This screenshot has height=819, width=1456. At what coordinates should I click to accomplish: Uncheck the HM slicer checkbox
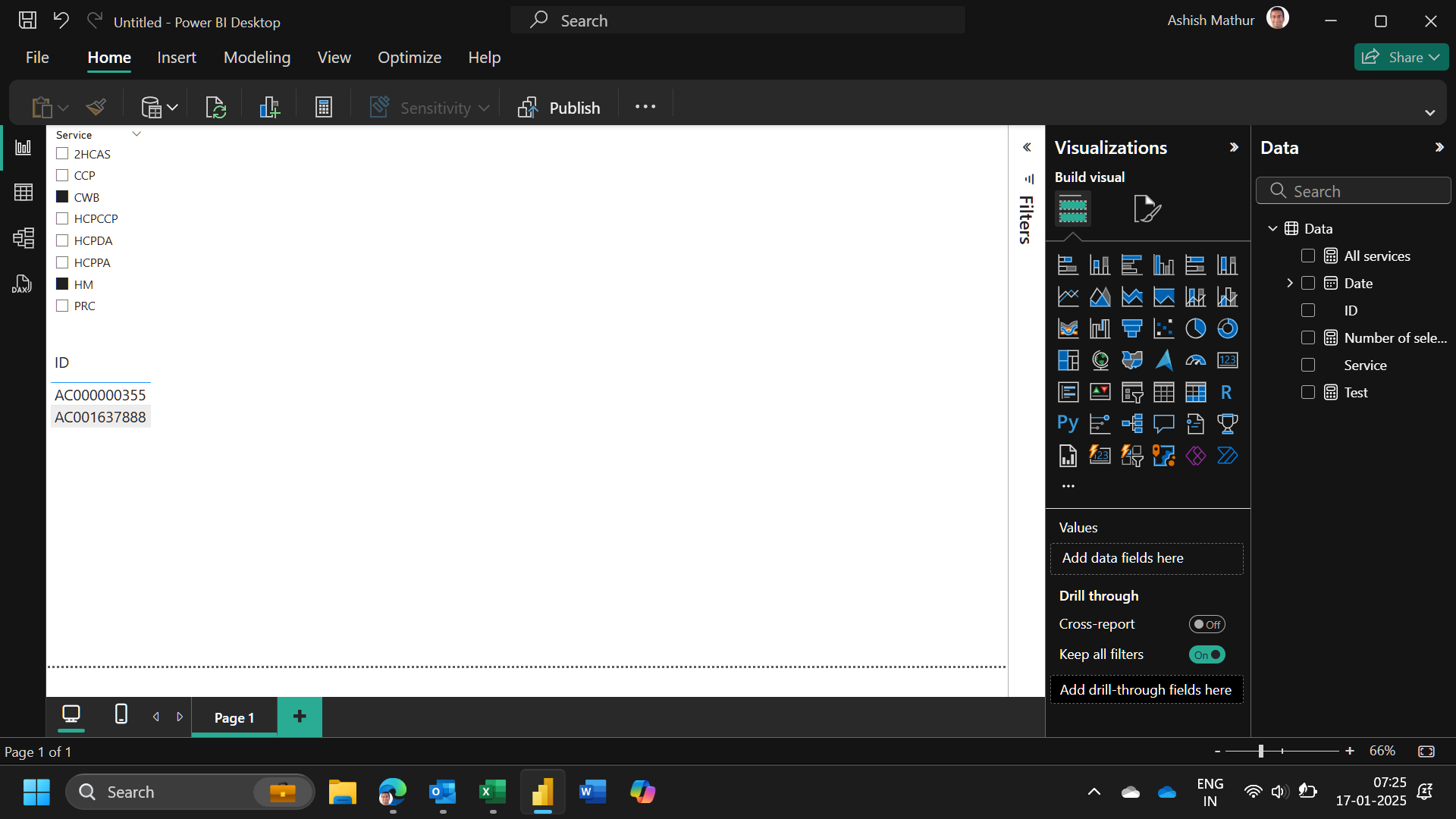point(62,284)
